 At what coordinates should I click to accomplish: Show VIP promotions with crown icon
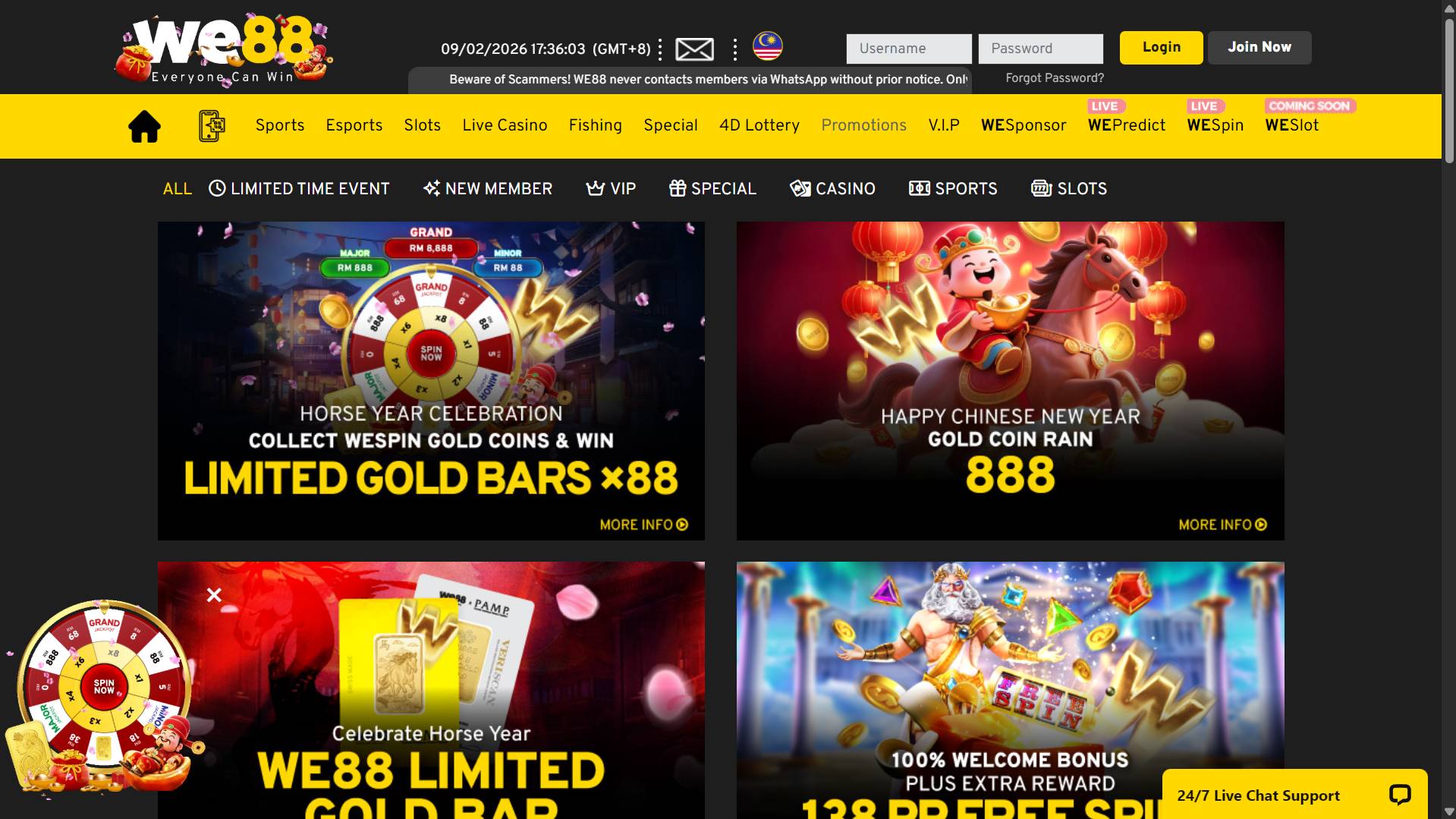pos(611,188)
